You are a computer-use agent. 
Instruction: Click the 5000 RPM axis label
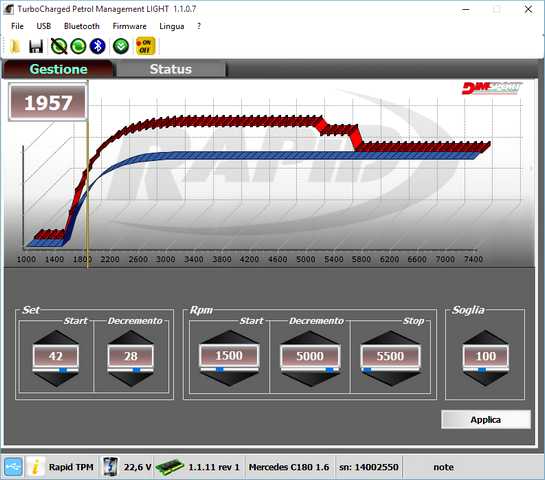(306, 259)
